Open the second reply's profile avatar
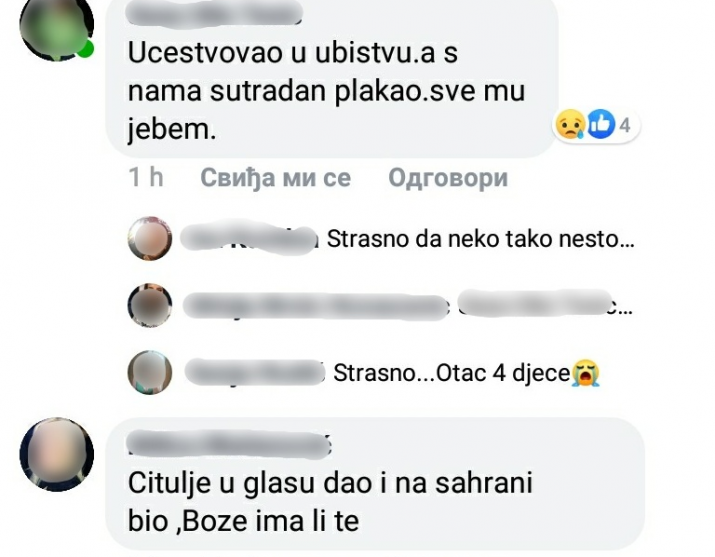 point(150,305)
